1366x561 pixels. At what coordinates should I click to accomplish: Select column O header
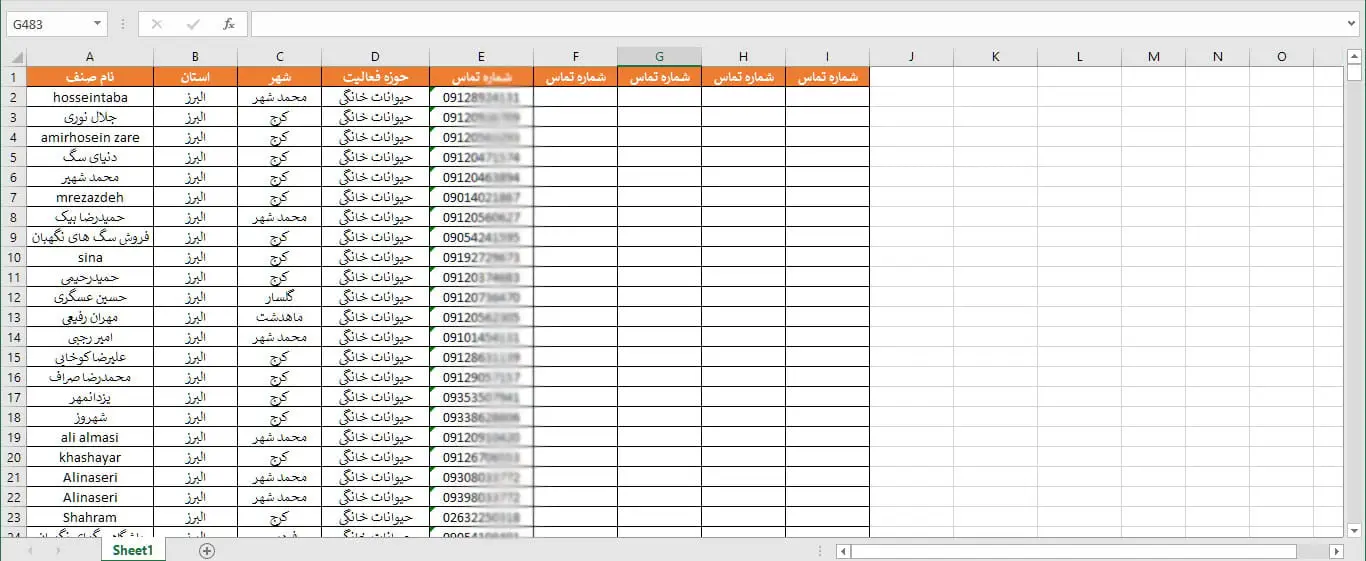coord(1281,57)
